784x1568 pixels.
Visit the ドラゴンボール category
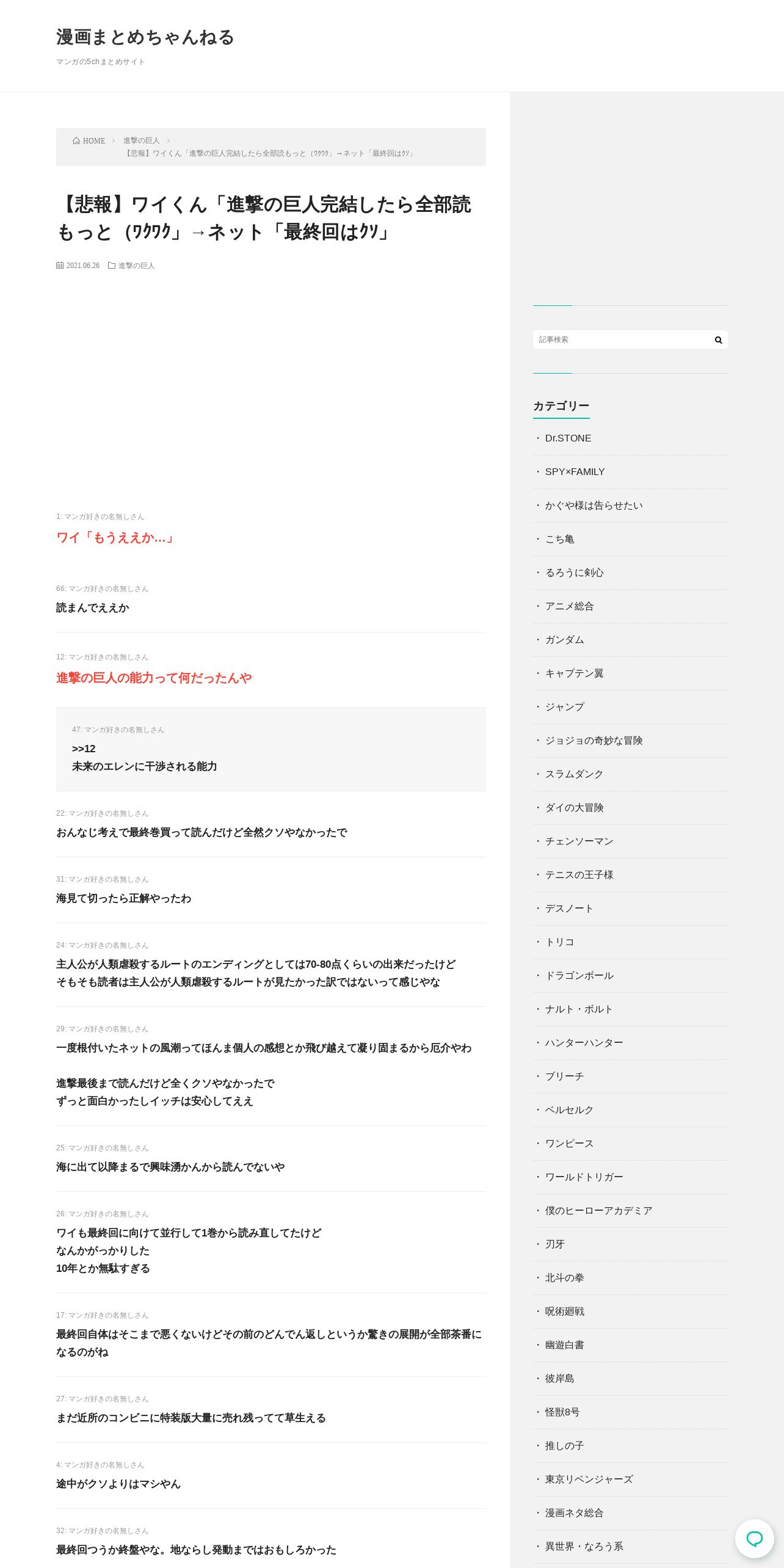pyautogui.click(x=579, y=976)
